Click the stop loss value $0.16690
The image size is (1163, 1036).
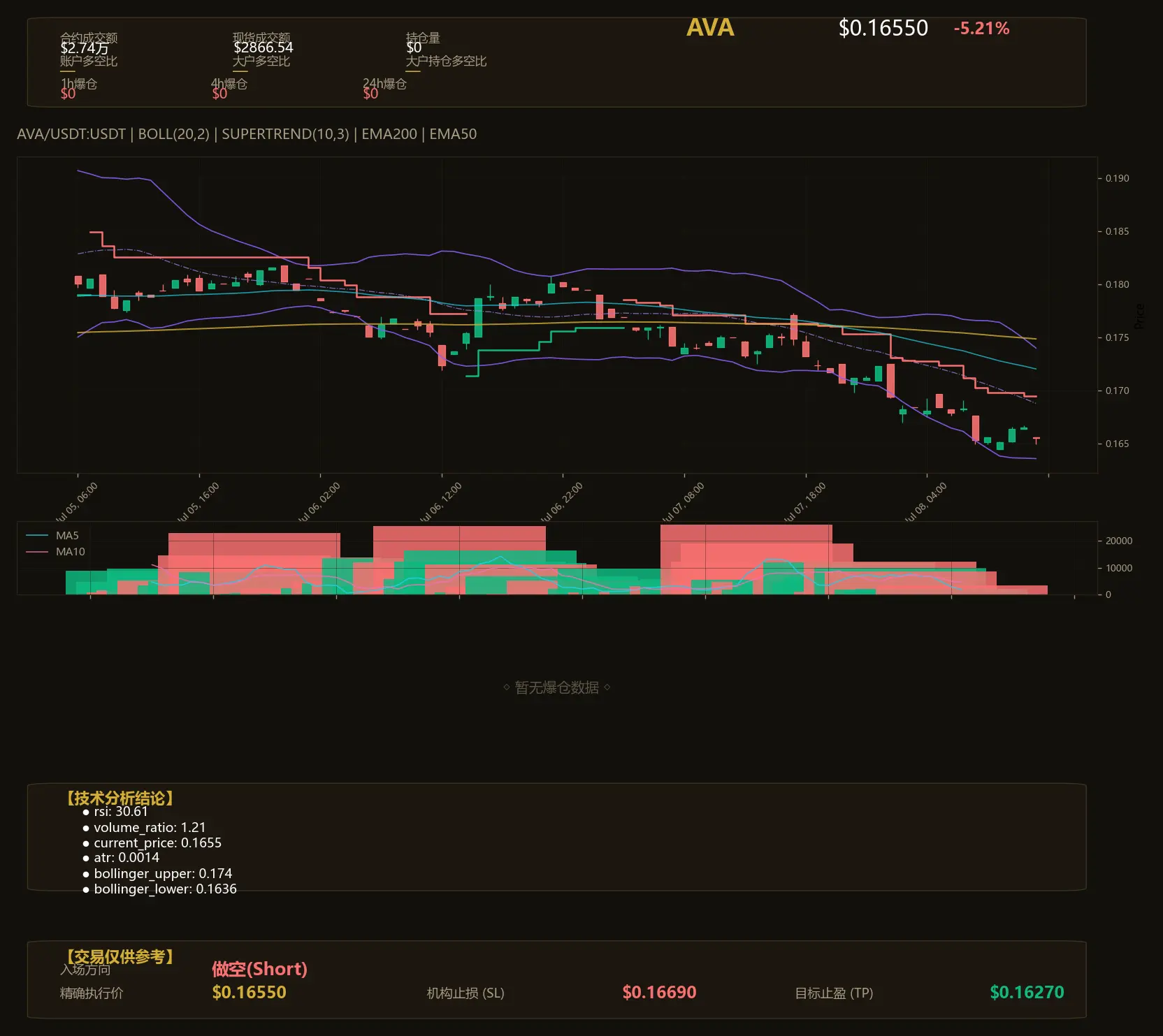[x=659, y=992]
